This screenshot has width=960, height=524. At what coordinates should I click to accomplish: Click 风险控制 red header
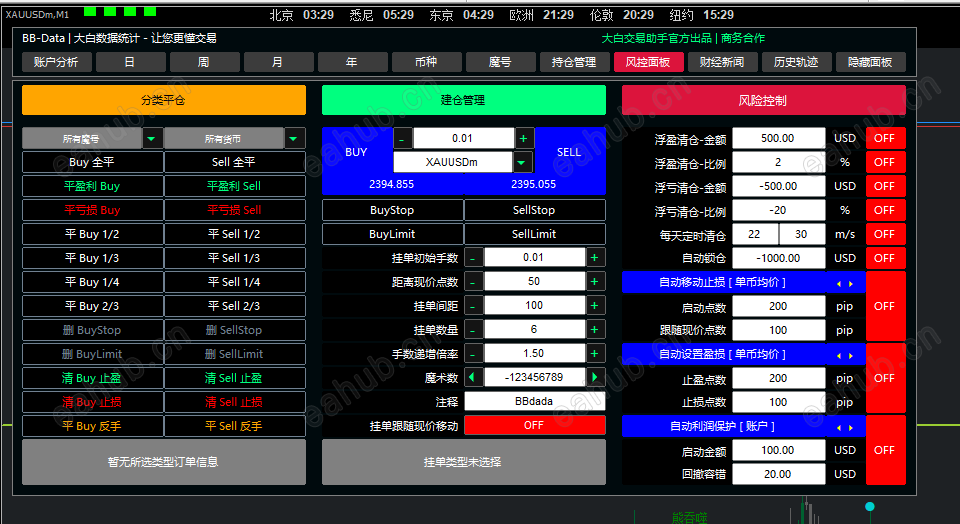763,100
